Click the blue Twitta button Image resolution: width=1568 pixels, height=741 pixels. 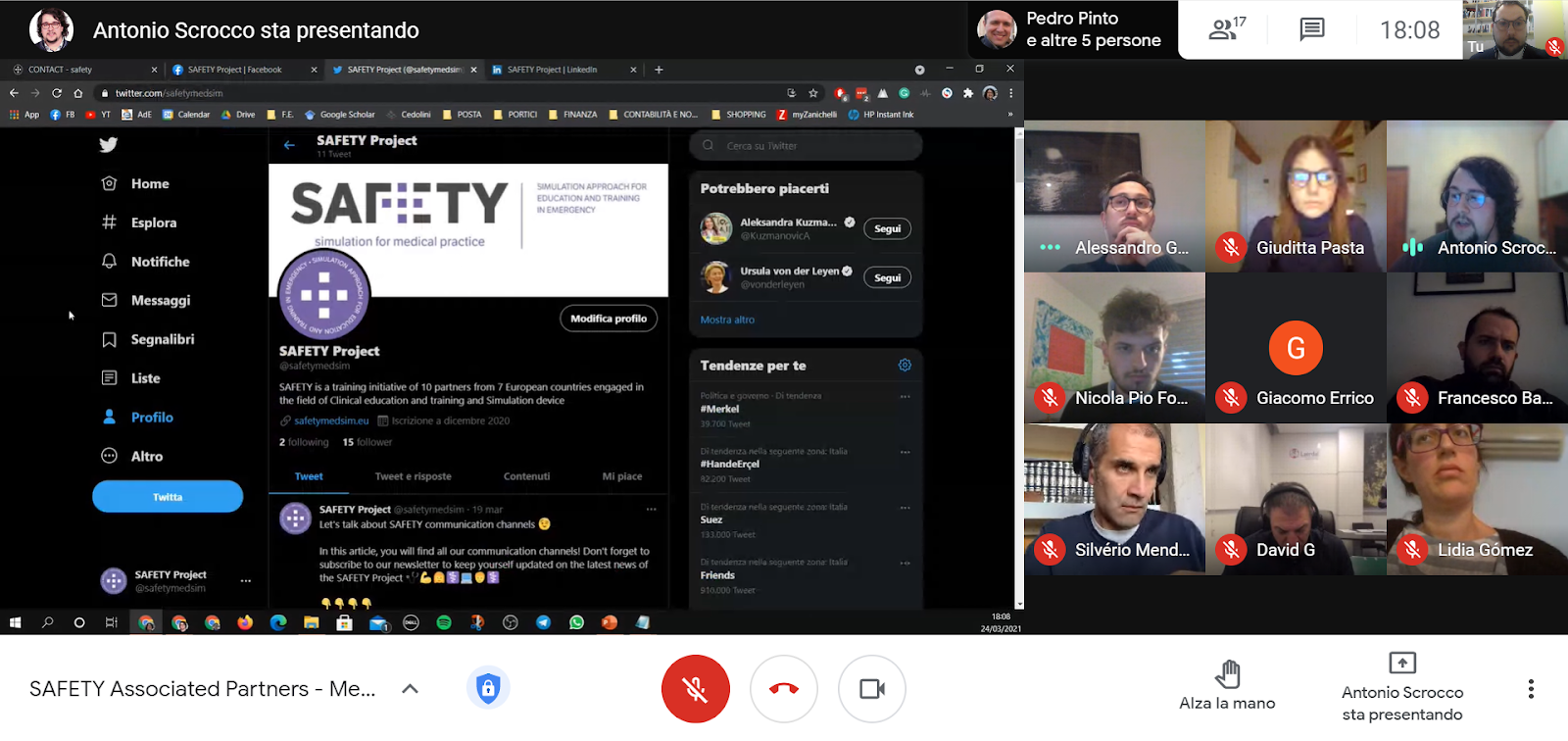[x=168, y=497]
